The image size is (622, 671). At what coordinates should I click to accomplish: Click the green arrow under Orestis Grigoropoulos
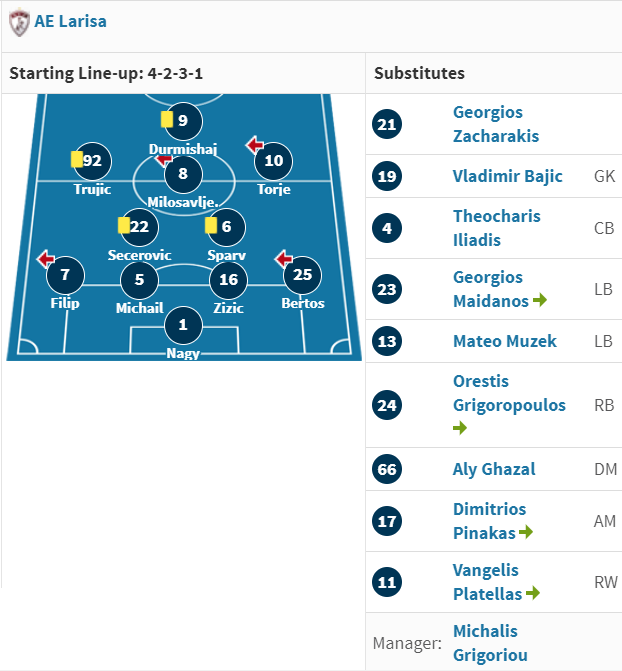point(460,428)
